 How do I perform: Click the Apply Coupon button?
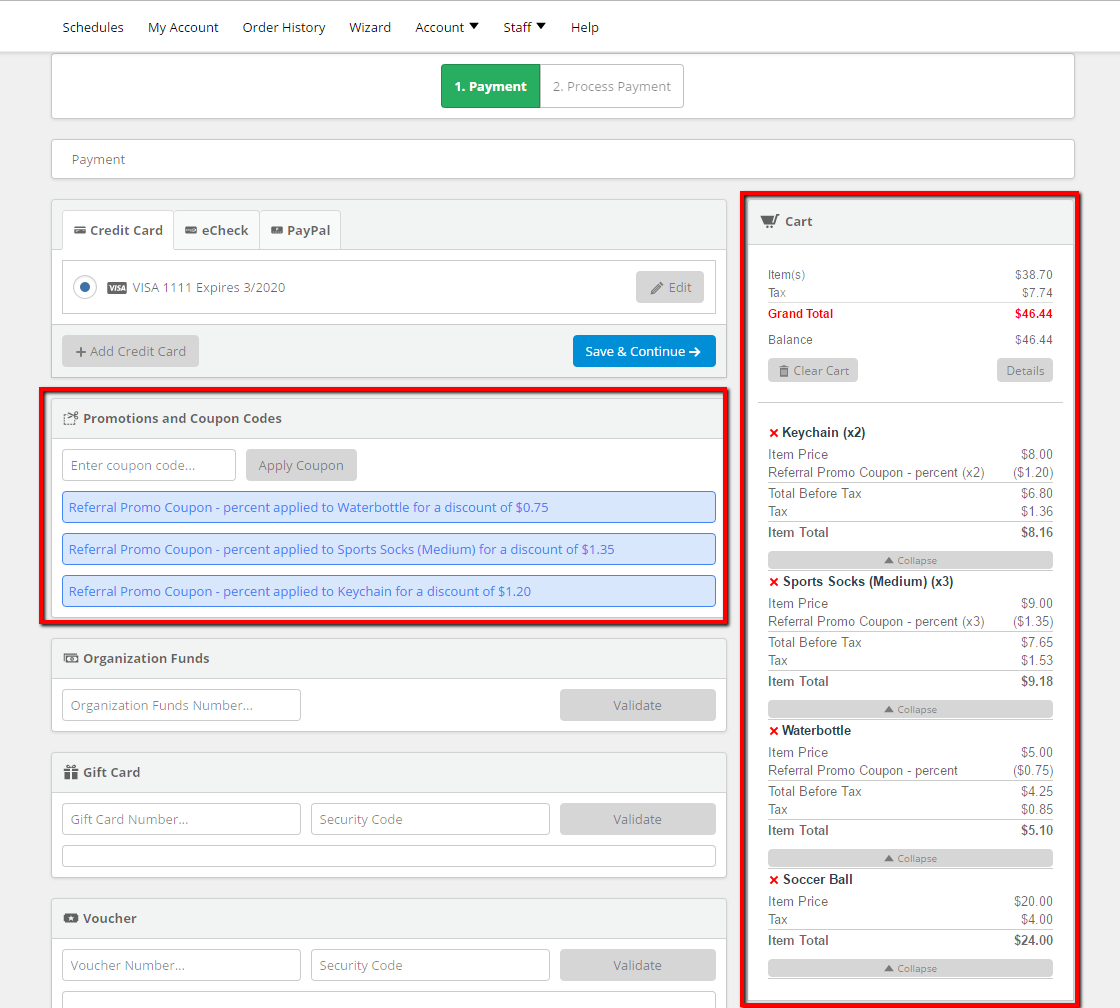coord(301,465)
